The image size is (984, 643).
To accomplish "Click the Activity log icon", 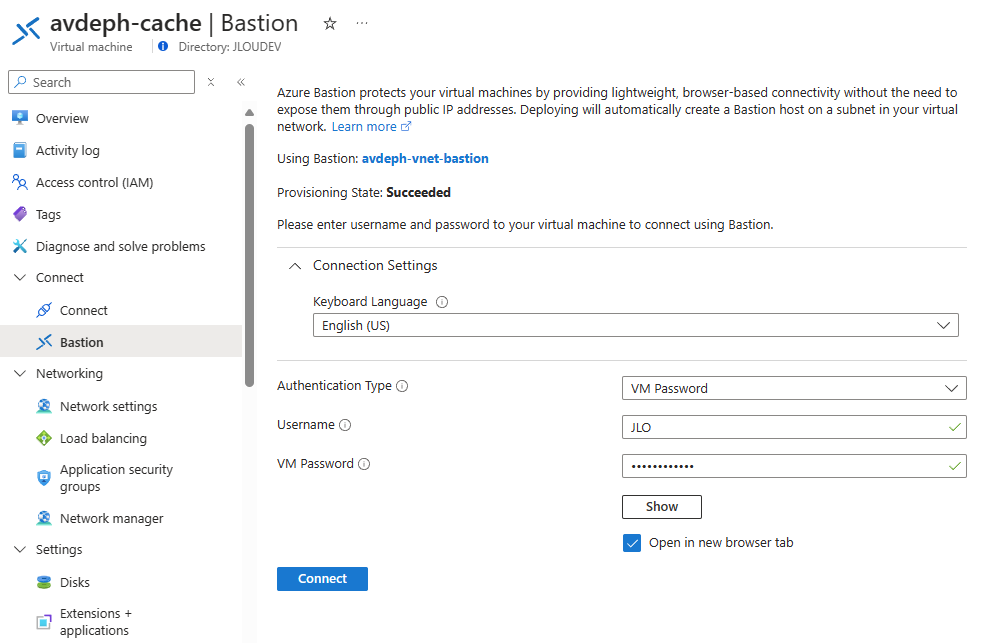I will (20, 150).
